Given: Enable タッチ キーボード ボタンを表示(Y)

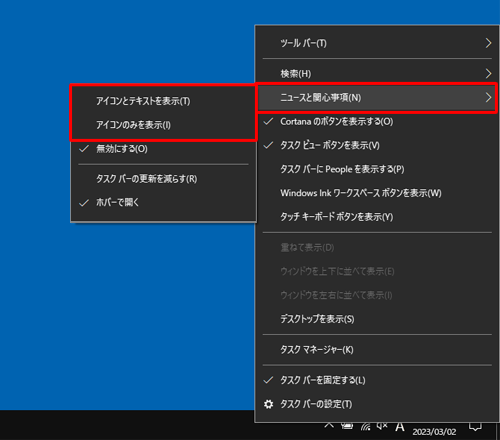Looking at the screenshot, I should (377, 217).
